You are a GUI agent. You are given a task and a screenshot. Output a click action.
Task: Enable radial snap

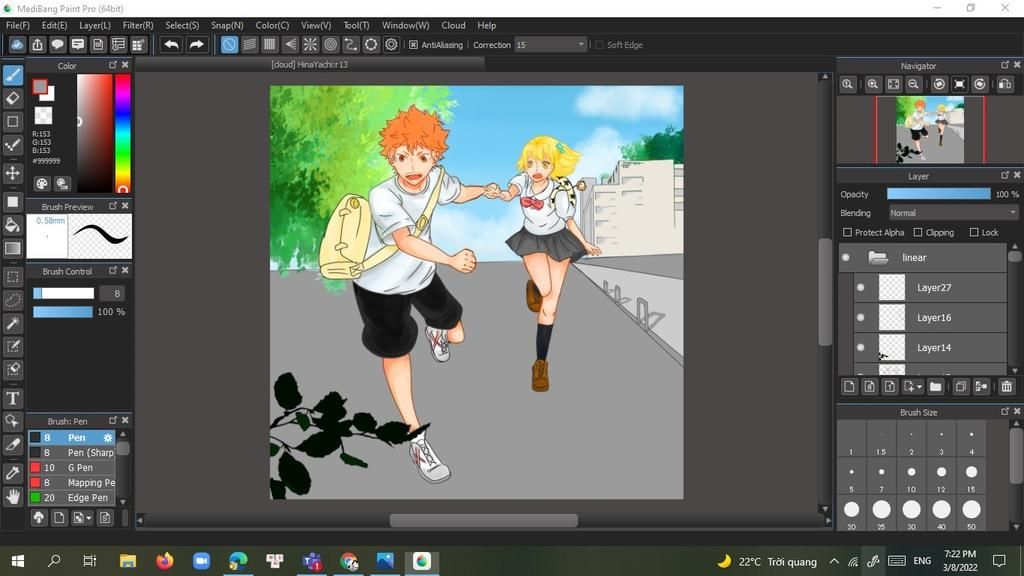pos(310,44)
